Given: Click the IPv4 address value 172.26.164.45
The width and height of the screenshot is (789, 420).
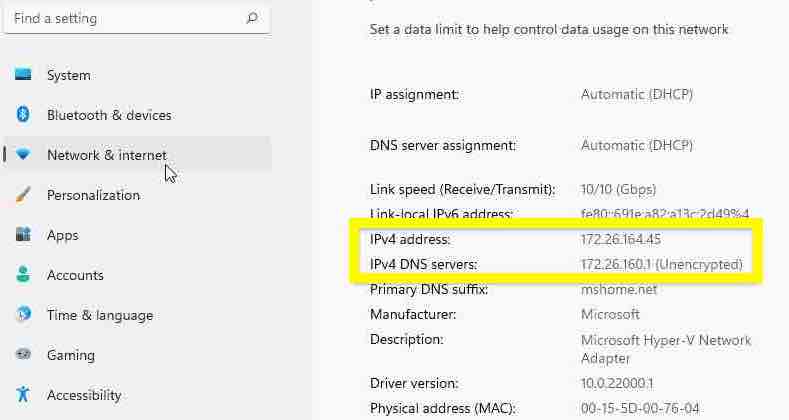Looking at the screenshot, I should 621,240.
